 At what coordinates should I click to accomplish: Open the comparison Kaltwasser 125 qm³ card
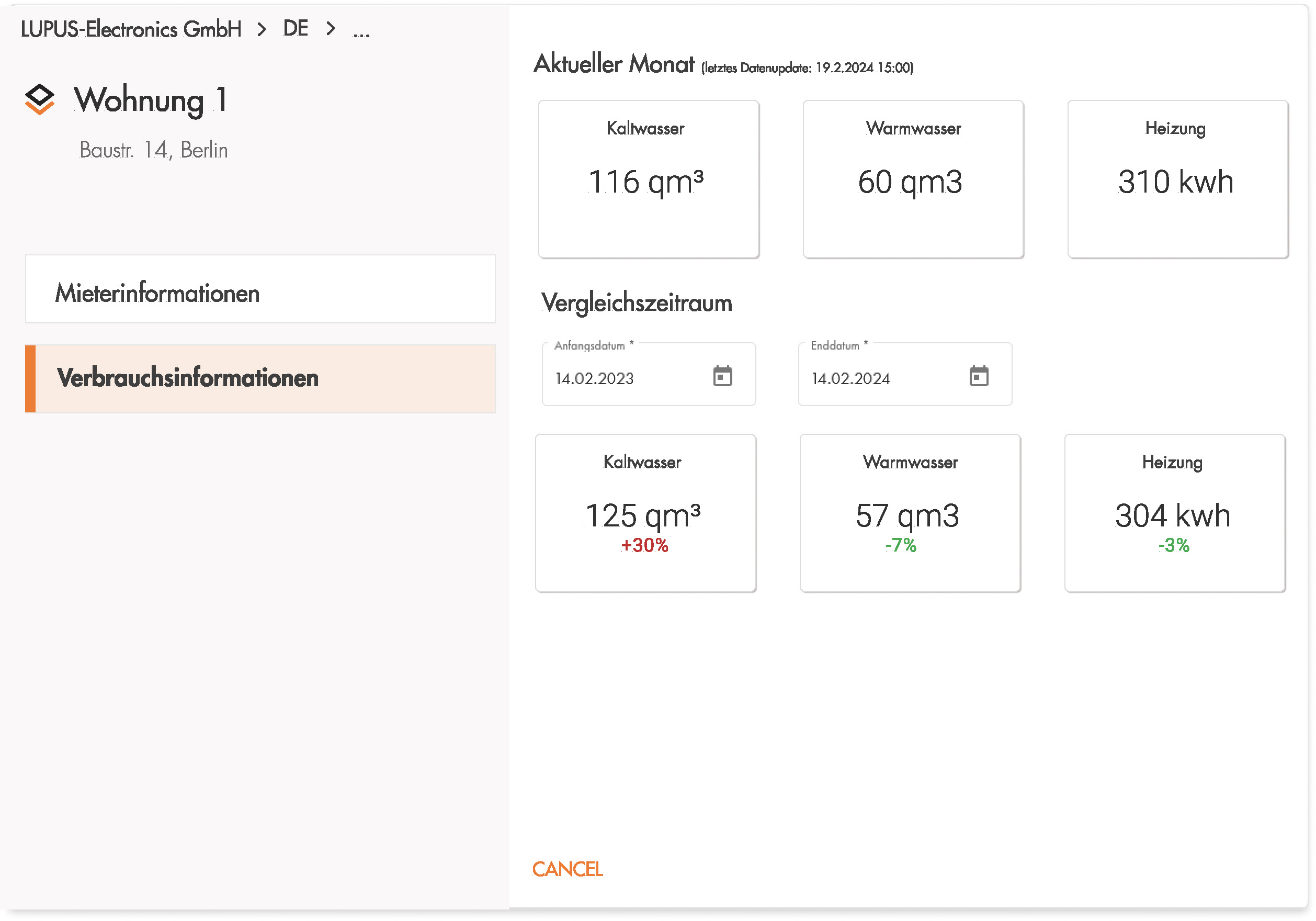[645, 513]
